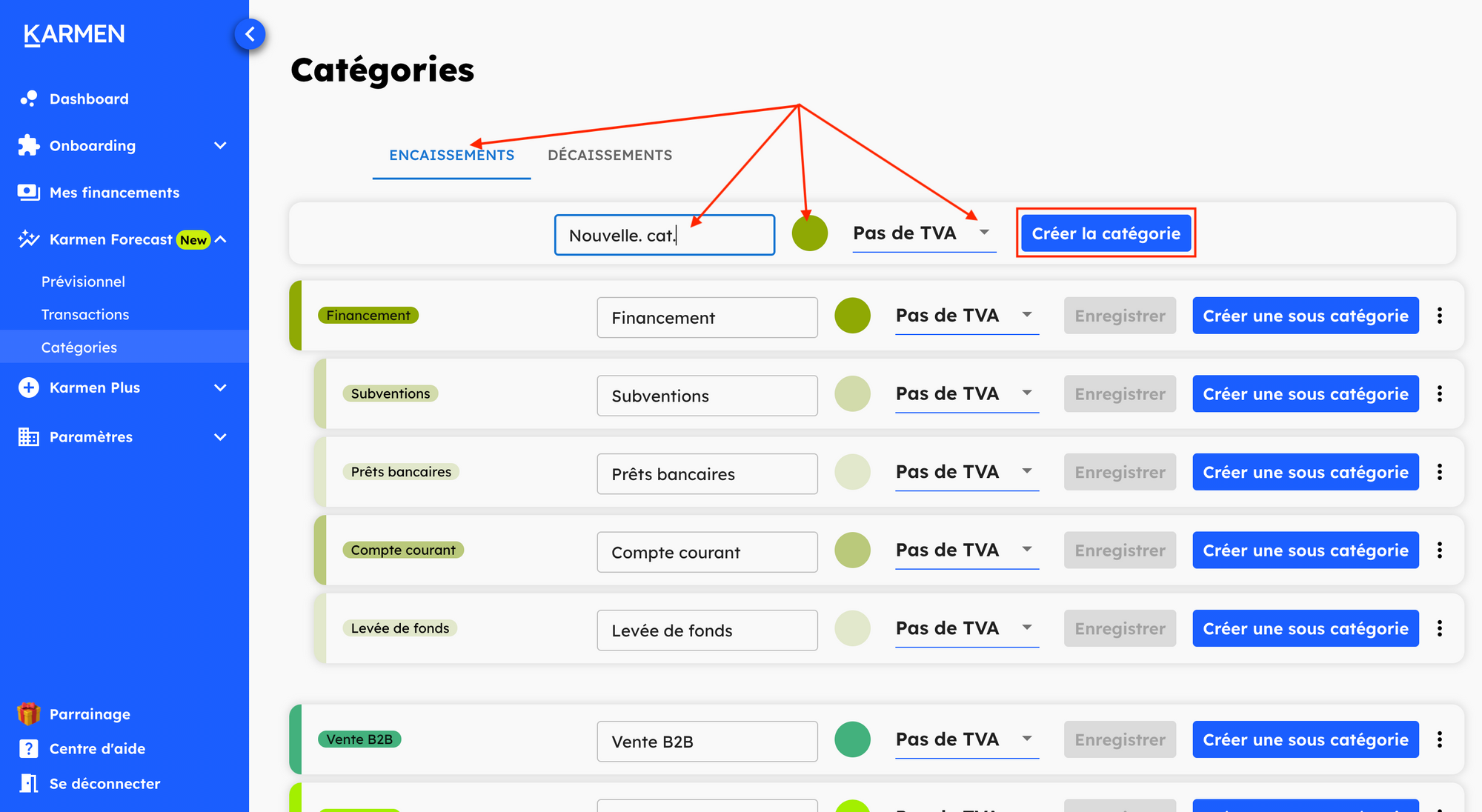Click the Onboarding puzzle piece icon
The image size is (1482, 812).
(x=29, y=145)
